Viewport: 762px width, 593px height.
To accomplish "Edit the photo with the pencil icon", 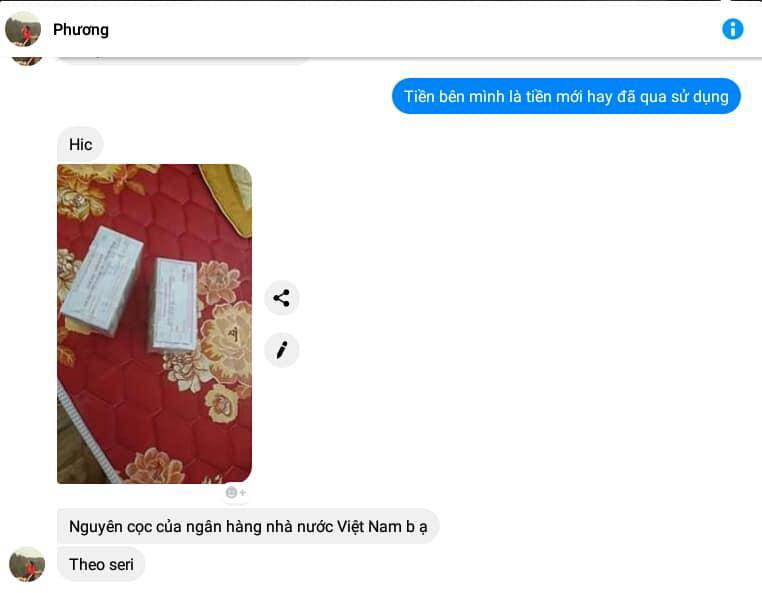I will coord(281,349).
